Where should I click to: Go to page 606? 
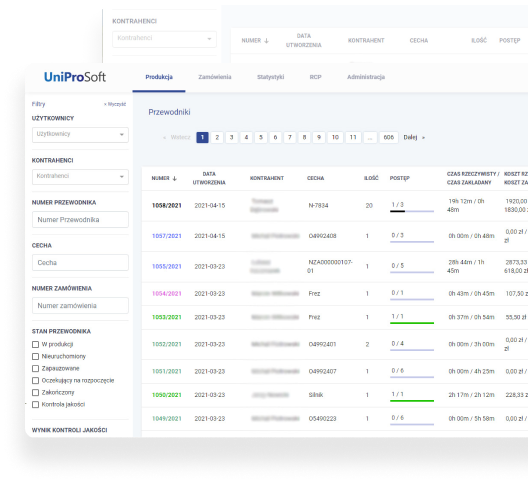pyautogui.click(x=389, y=137)
